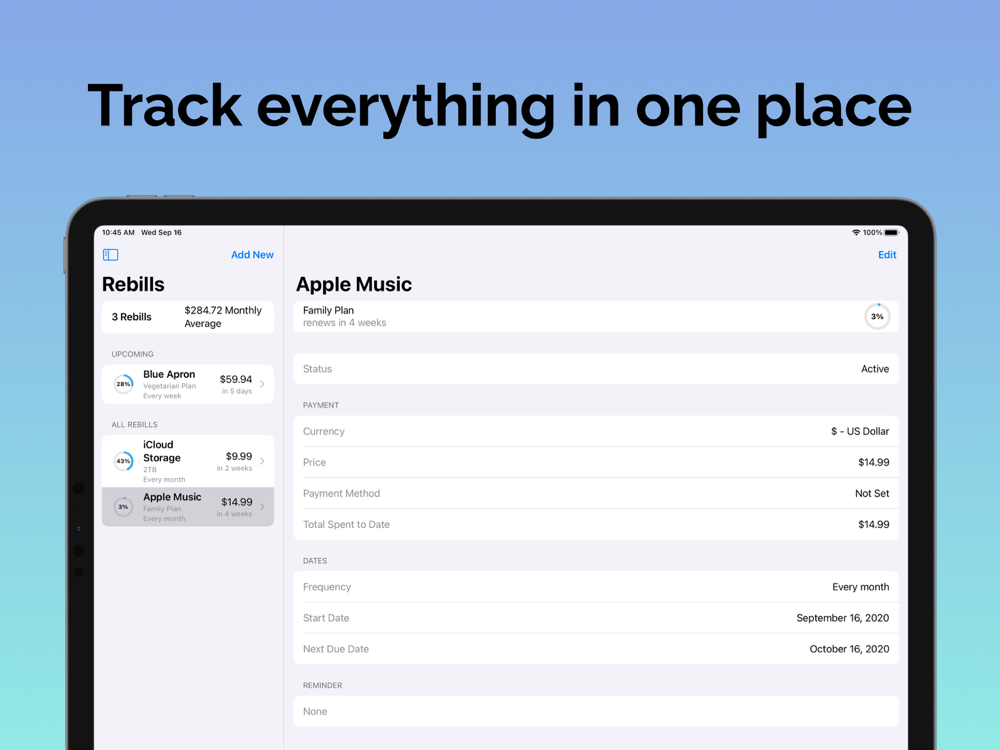Click the UPCOMING section header

[133, 354]
